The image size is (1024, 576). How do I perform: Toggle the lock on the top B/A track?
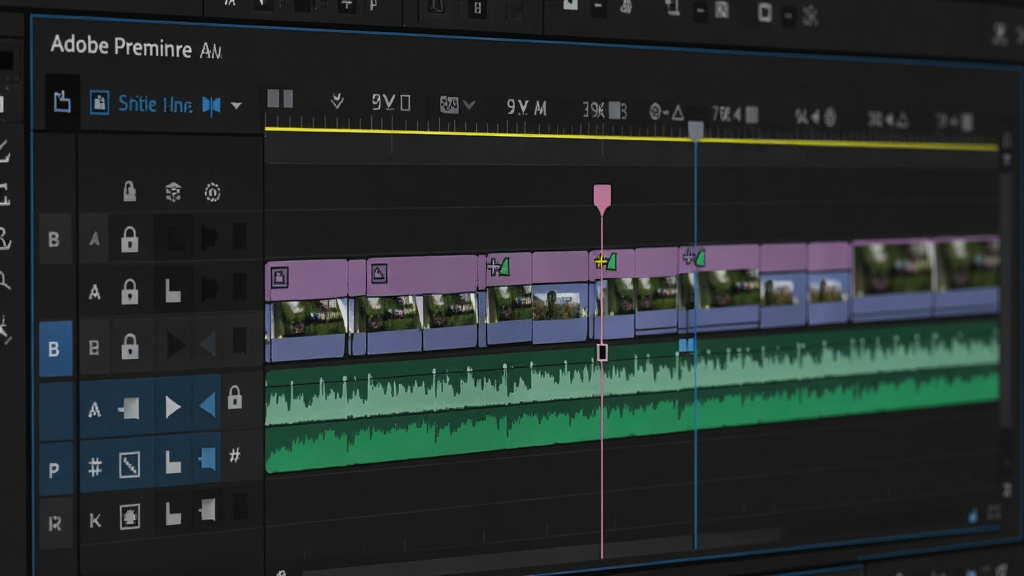[129, 240]
